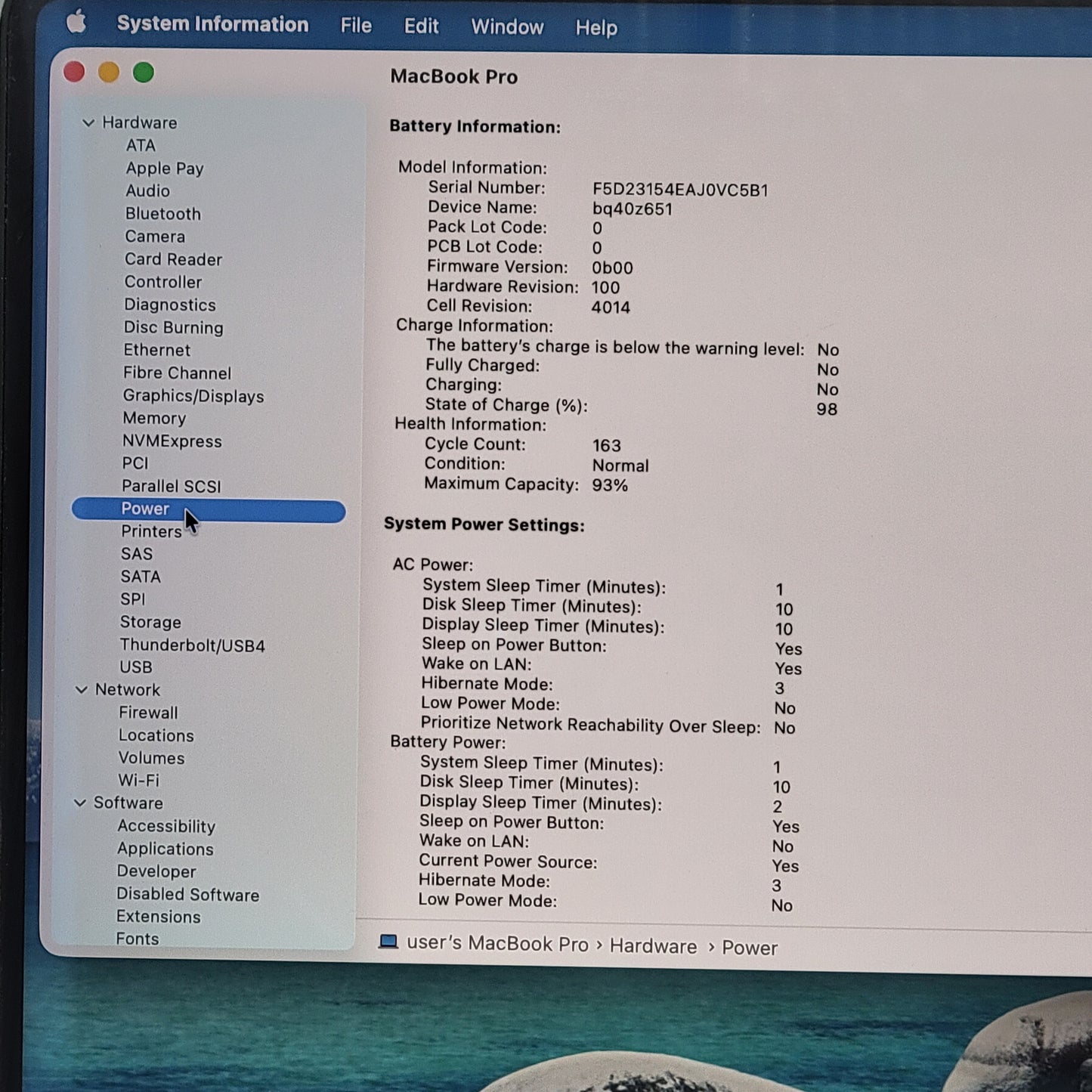Select SATA in the sidebar
Image resolution: width=1092 pixels, height=1092 pixels.
click(141, 577)
